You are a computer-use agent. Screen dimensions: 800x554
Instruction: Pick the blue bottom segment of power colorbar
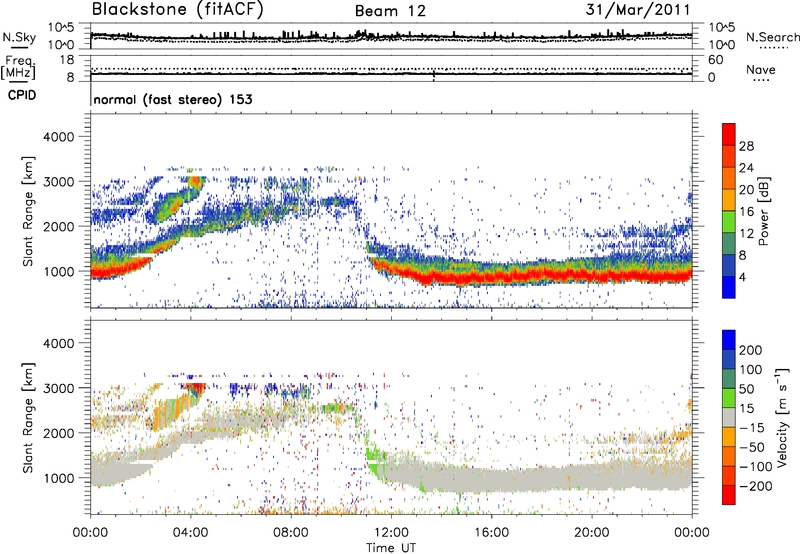tap(729, 287)
